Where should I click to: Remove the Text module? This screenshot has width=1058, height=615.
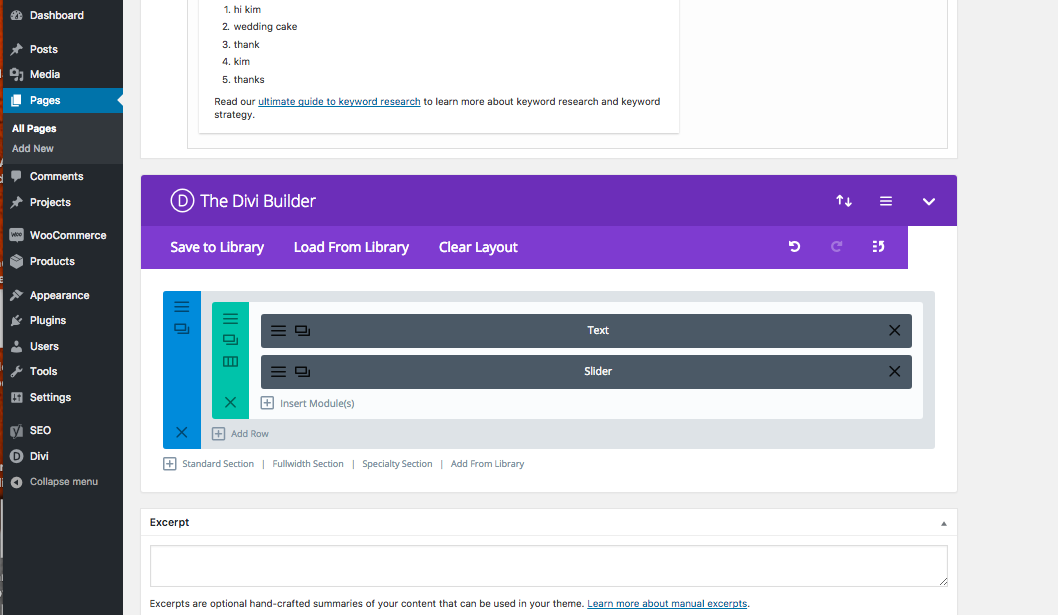click(894, 330)
